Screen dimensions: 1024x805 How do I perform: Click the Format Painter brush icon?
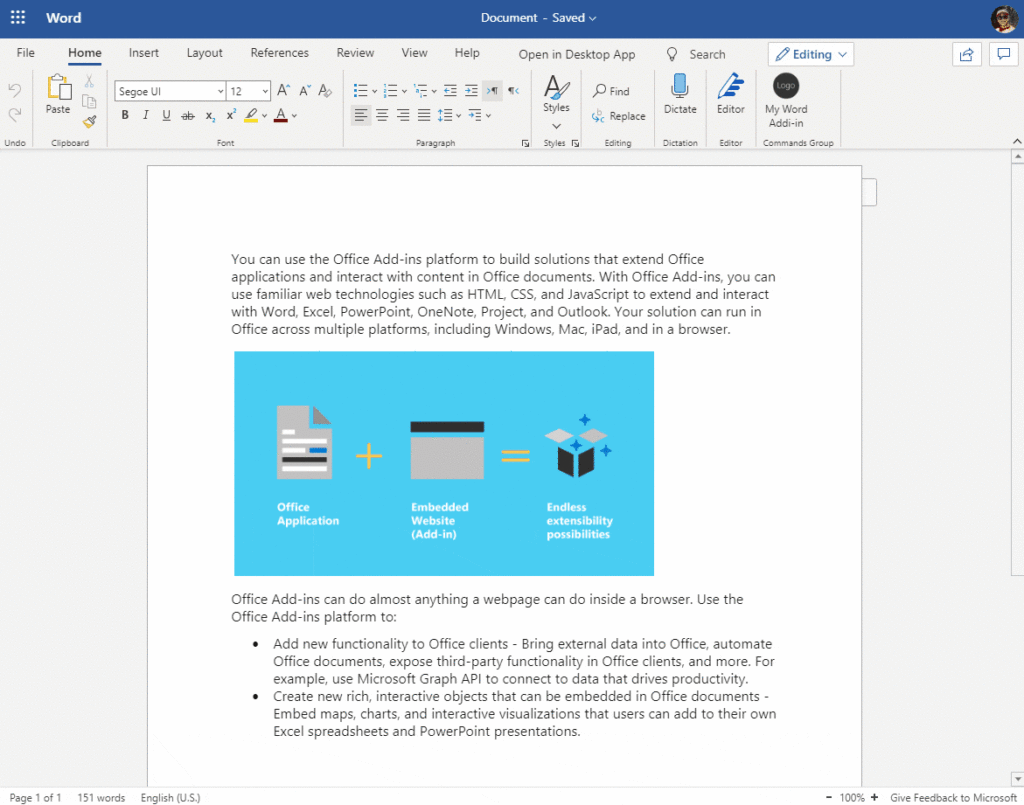pyautogui.click(x=89, y=121)
